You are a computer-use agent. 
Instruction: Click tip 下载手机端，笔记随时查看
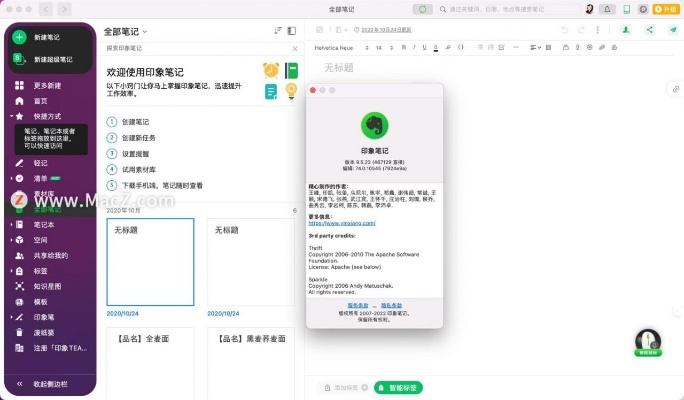[x=162, y=185]
